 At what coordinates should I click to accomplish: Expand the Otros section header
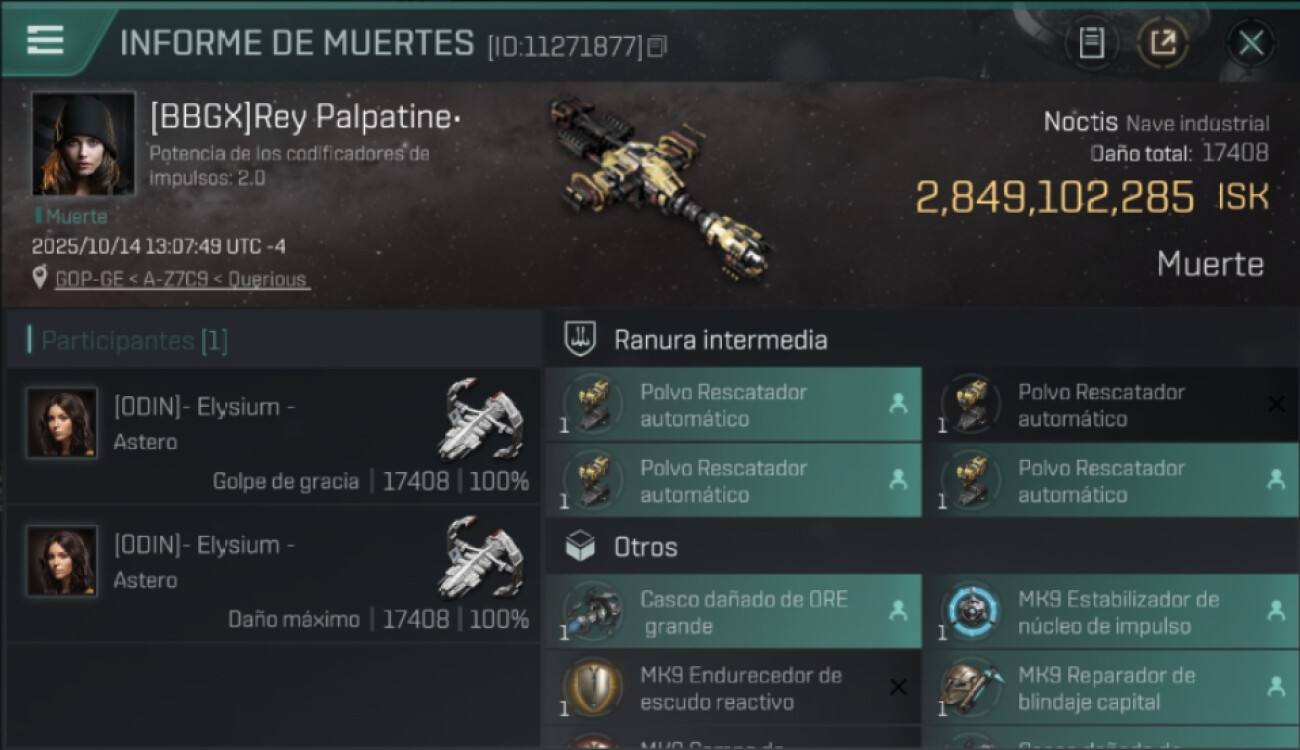pyautogui.click(x=645, y=547)
